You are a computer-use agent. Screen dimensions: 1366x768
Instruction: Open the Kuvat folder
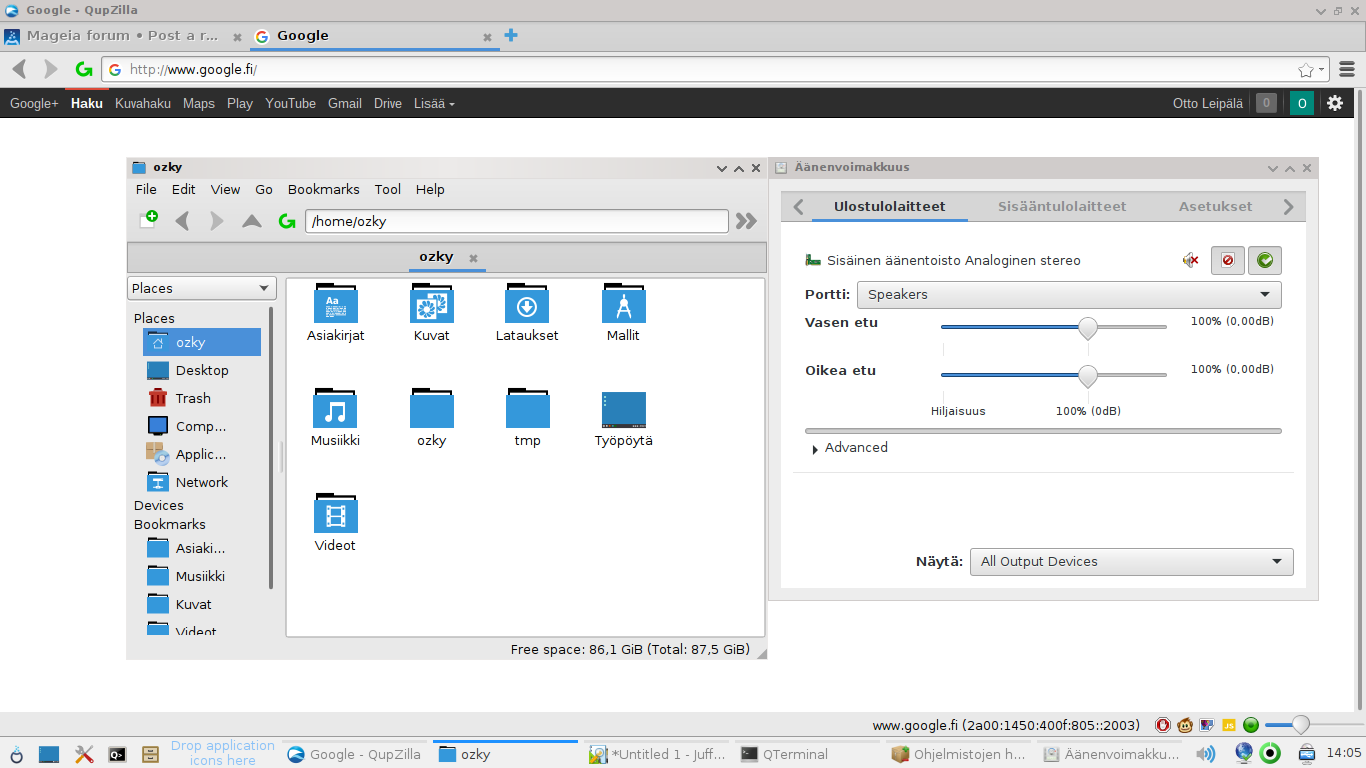coord(432,313)
